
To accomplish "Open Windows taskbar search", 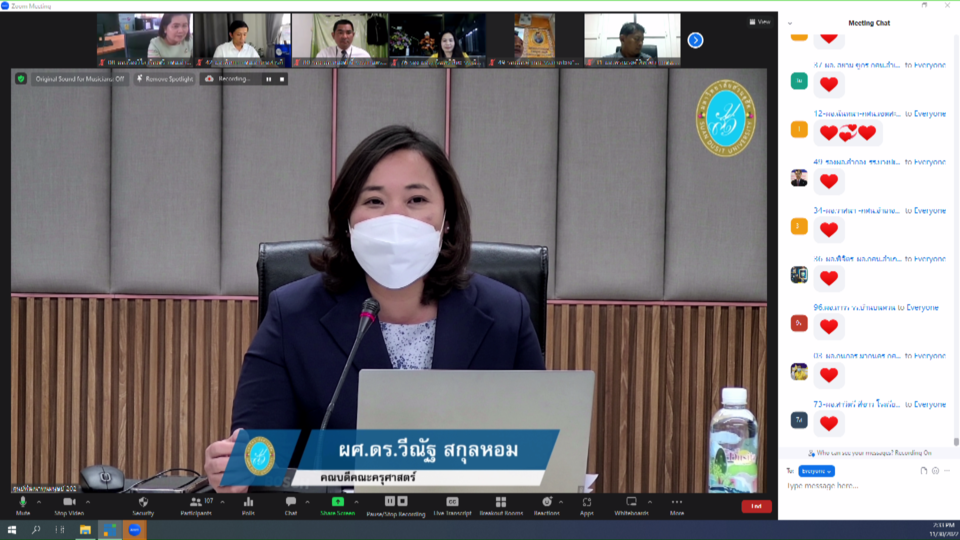I will [36, 530].
